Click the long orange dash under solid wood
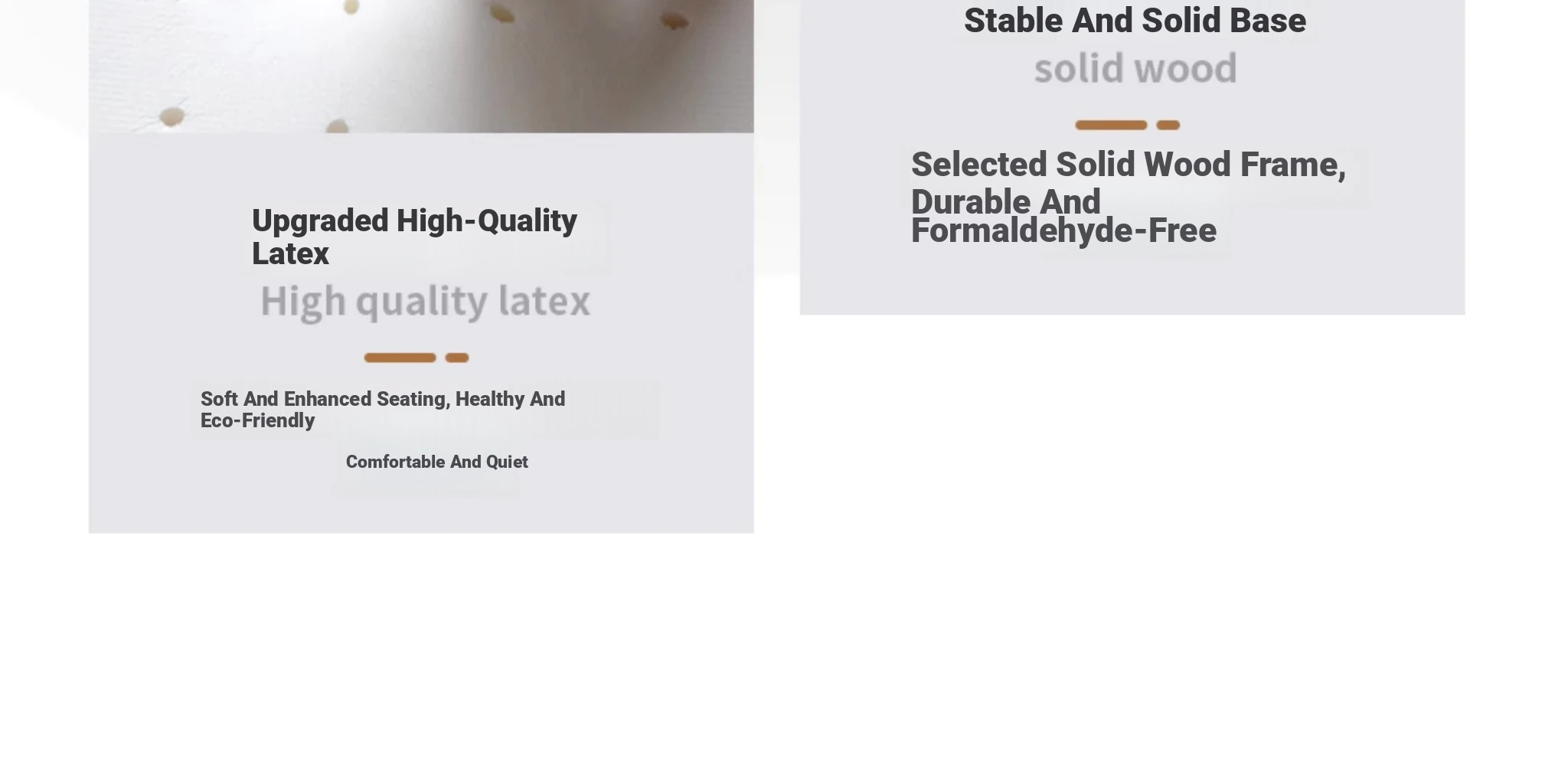The width and height of the screenshot is (1568, 758). coord(1111,125)
